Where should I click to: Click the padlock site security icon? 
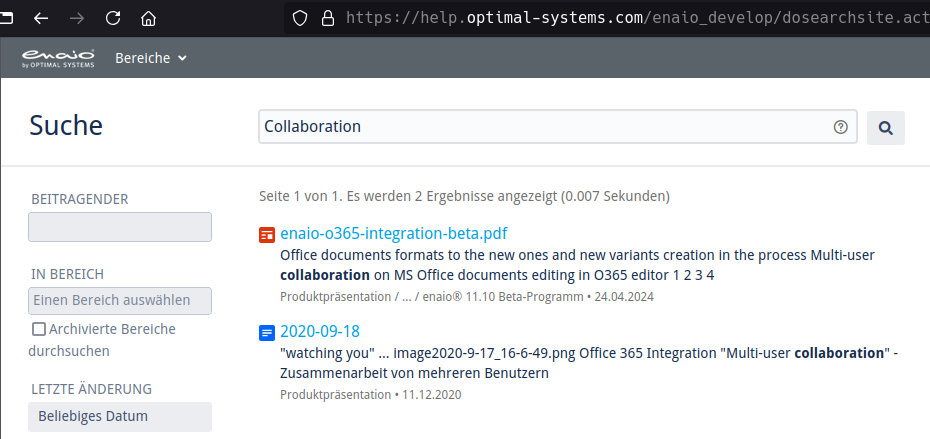click(x=327, y=18)
